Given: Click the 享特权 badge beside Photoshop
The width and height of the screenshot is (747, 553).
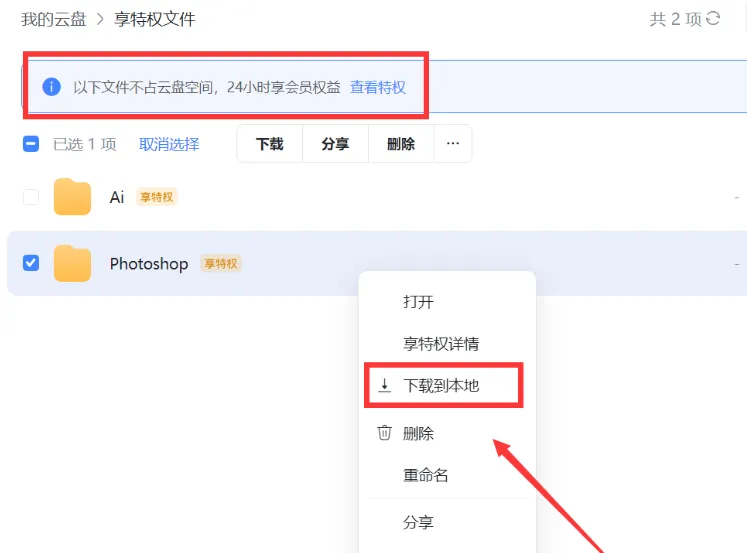Looking at the screenshot, I should pyautogui.click(x=221, y=263).
